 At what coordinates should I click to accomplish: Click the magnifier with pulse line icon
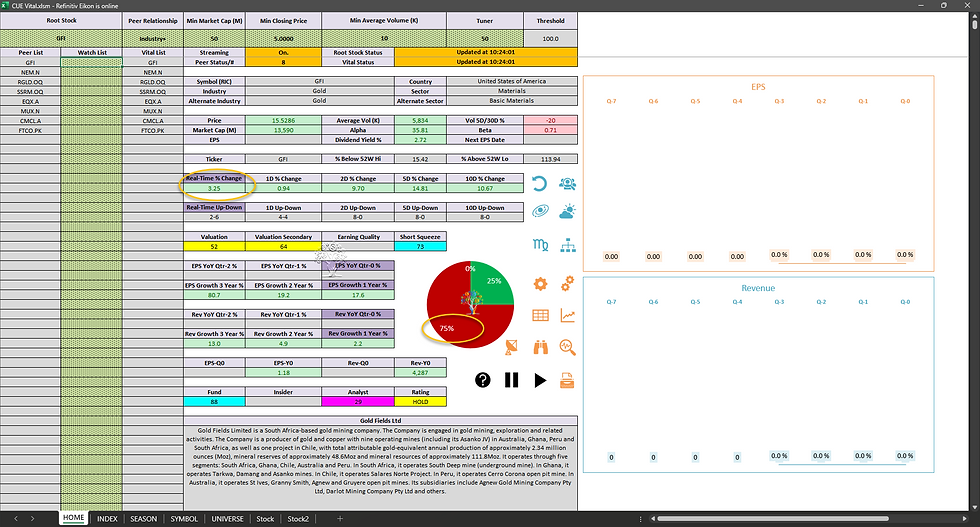568,348
